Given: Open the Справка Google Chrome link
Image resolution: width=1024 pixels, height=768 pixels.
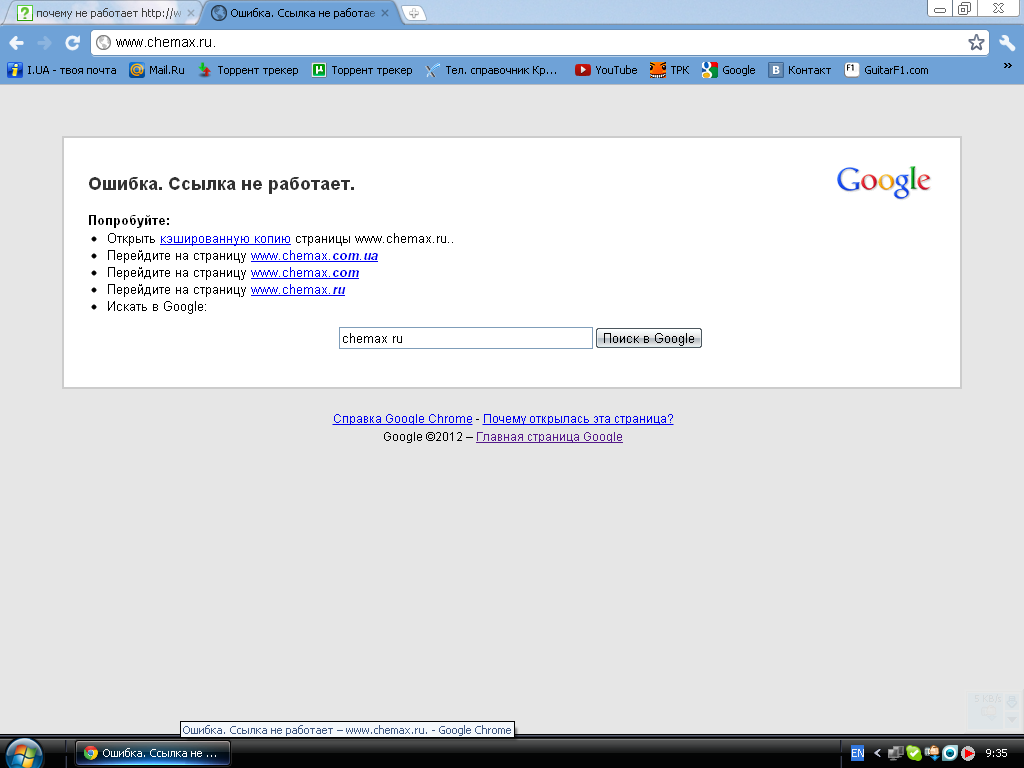Looking at the screenshot, I should pos(402,419).
